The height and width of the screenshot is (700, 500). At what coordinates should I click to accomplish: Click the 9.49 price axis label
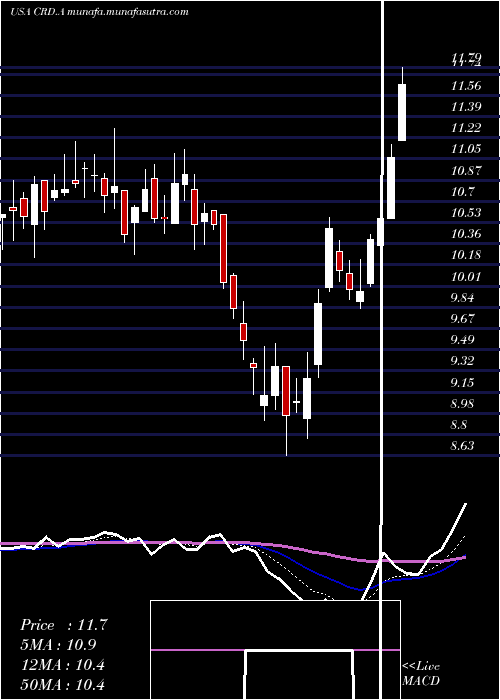click(463, 340)
